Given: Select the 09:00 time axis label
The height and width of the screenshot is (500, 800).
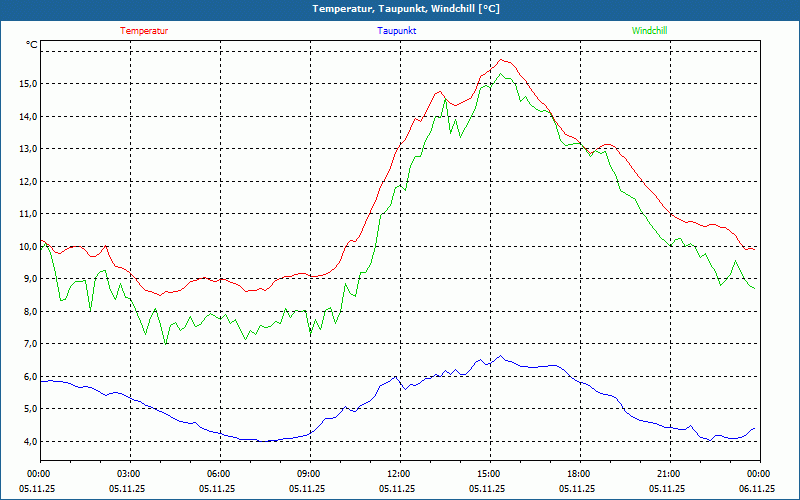Looking at the screenshot, I should 309,474.
